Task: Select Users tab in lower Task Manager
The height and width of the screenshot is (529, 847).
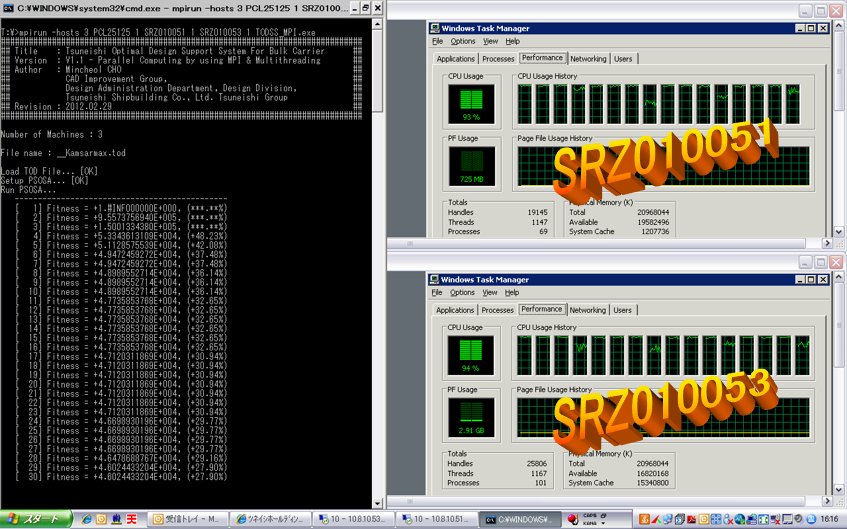Action: pyautogui.click(x=623, y=310)
